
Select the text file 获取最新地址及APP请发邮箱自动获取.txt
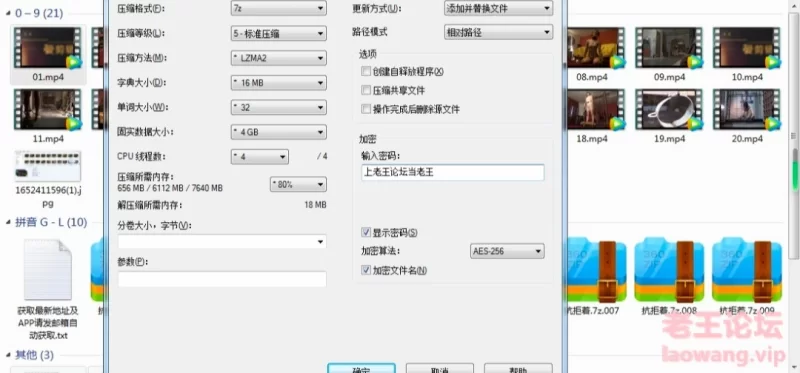tap(47, 269)
